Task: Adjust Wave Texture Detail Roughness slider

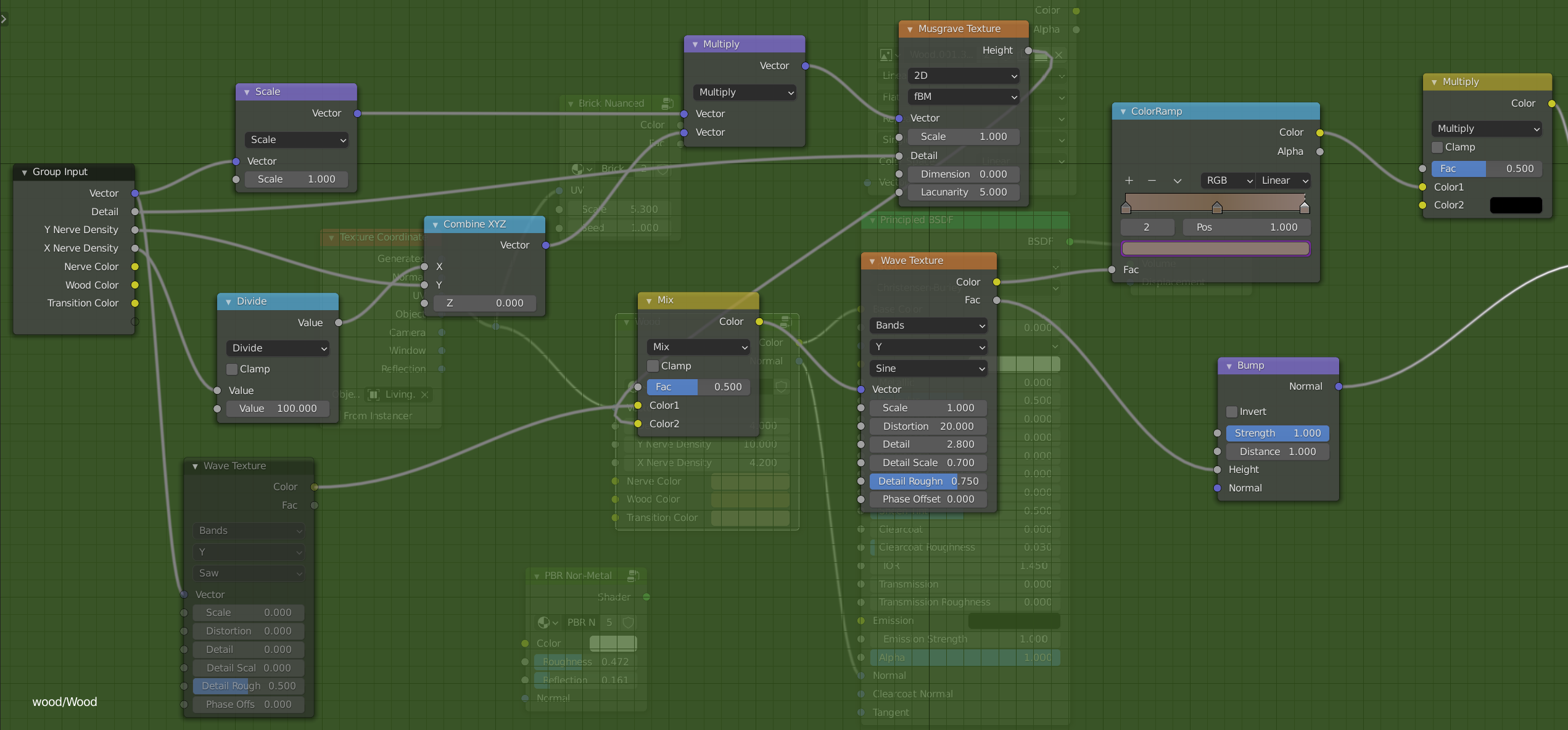Action: click(928, 482)
